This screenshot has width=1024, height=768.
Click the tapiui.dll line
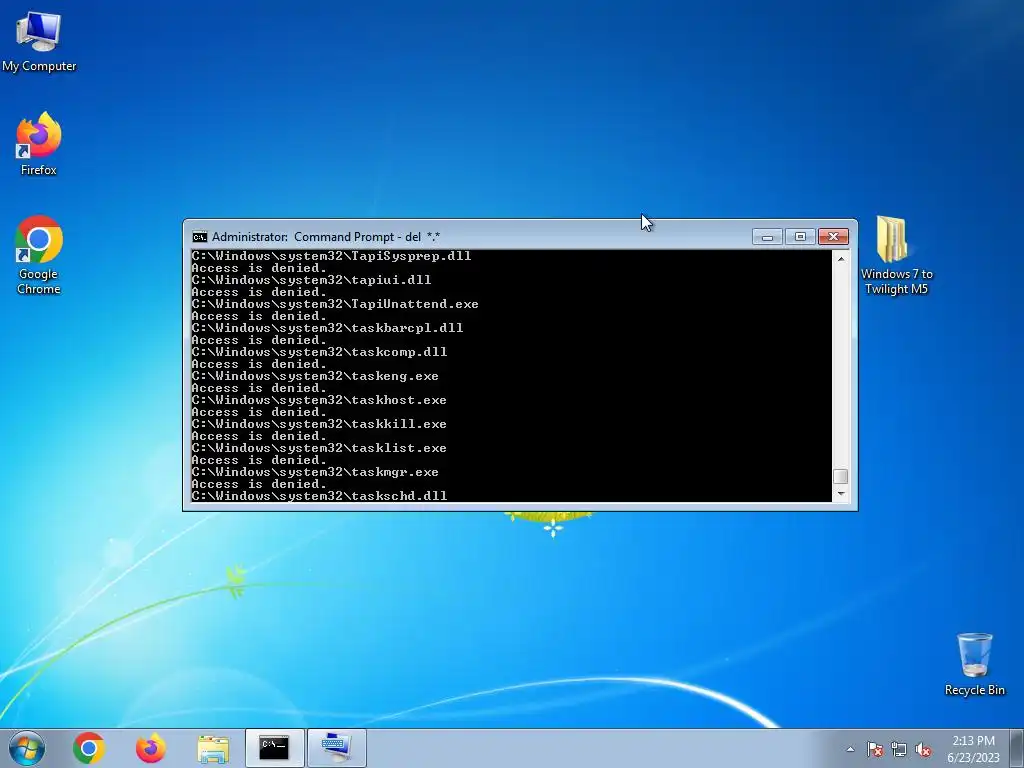coord(311,280)
